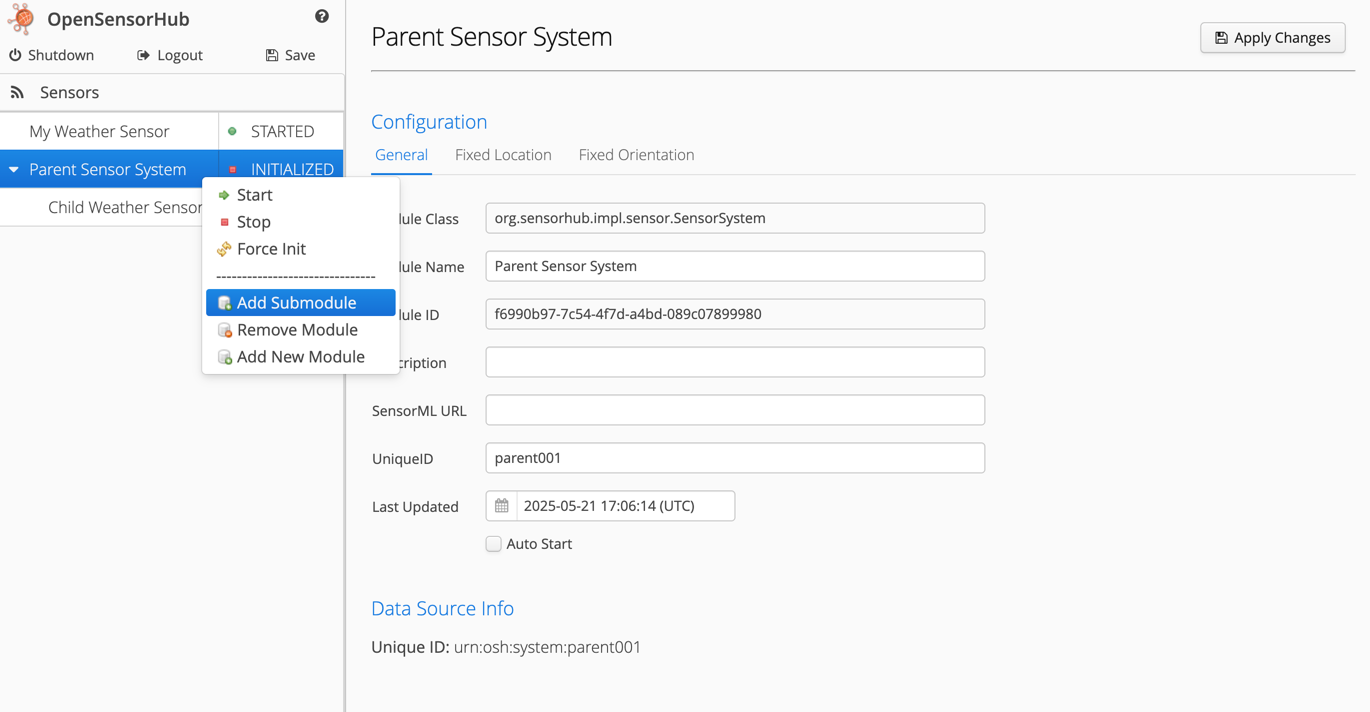Image resolution: width=1370 pixels, height=712 pixels.
Task: Click the Save button in sidebar
Action: (x=290, y=55)
